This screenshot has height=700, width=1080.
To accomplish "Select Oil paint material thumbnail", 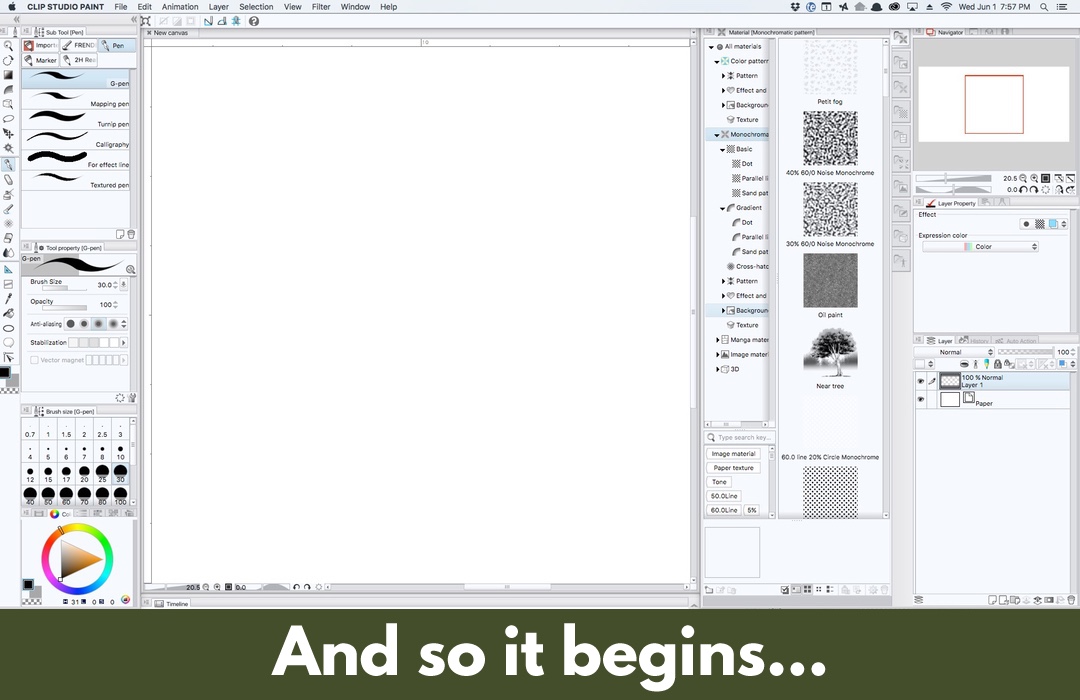I will point(830,280).
